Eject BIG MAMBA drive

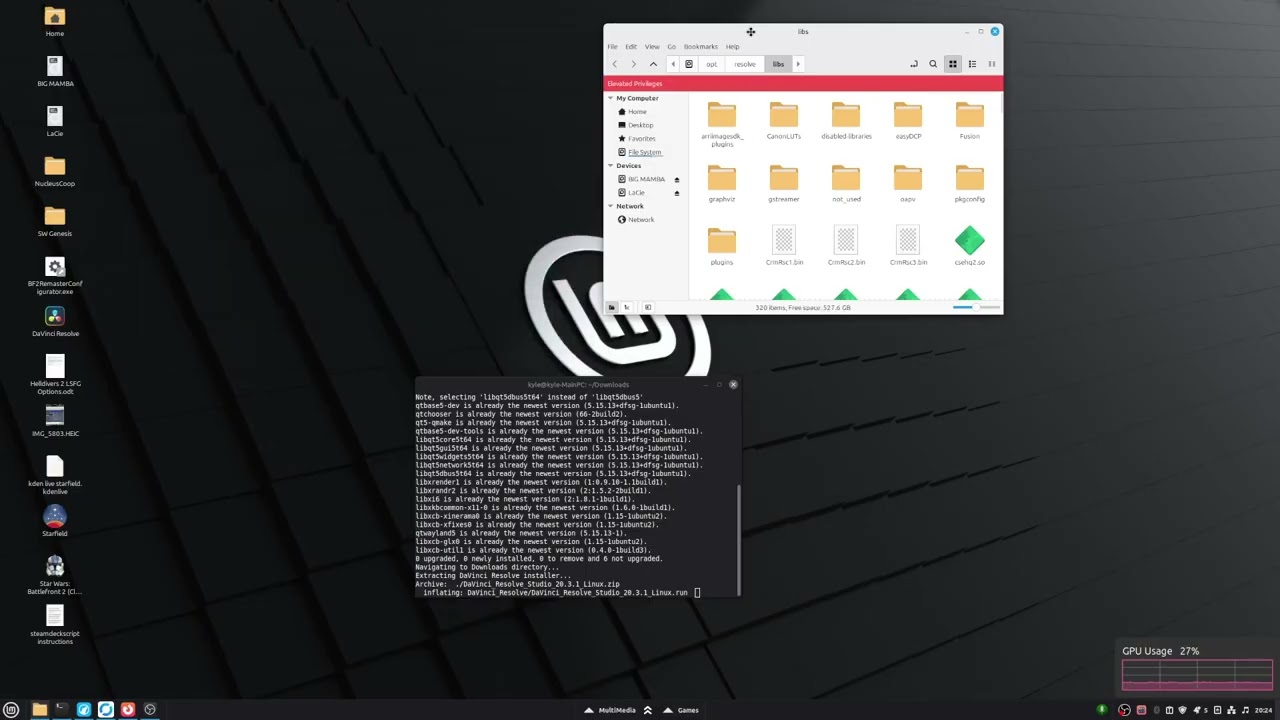coord(676,179)
